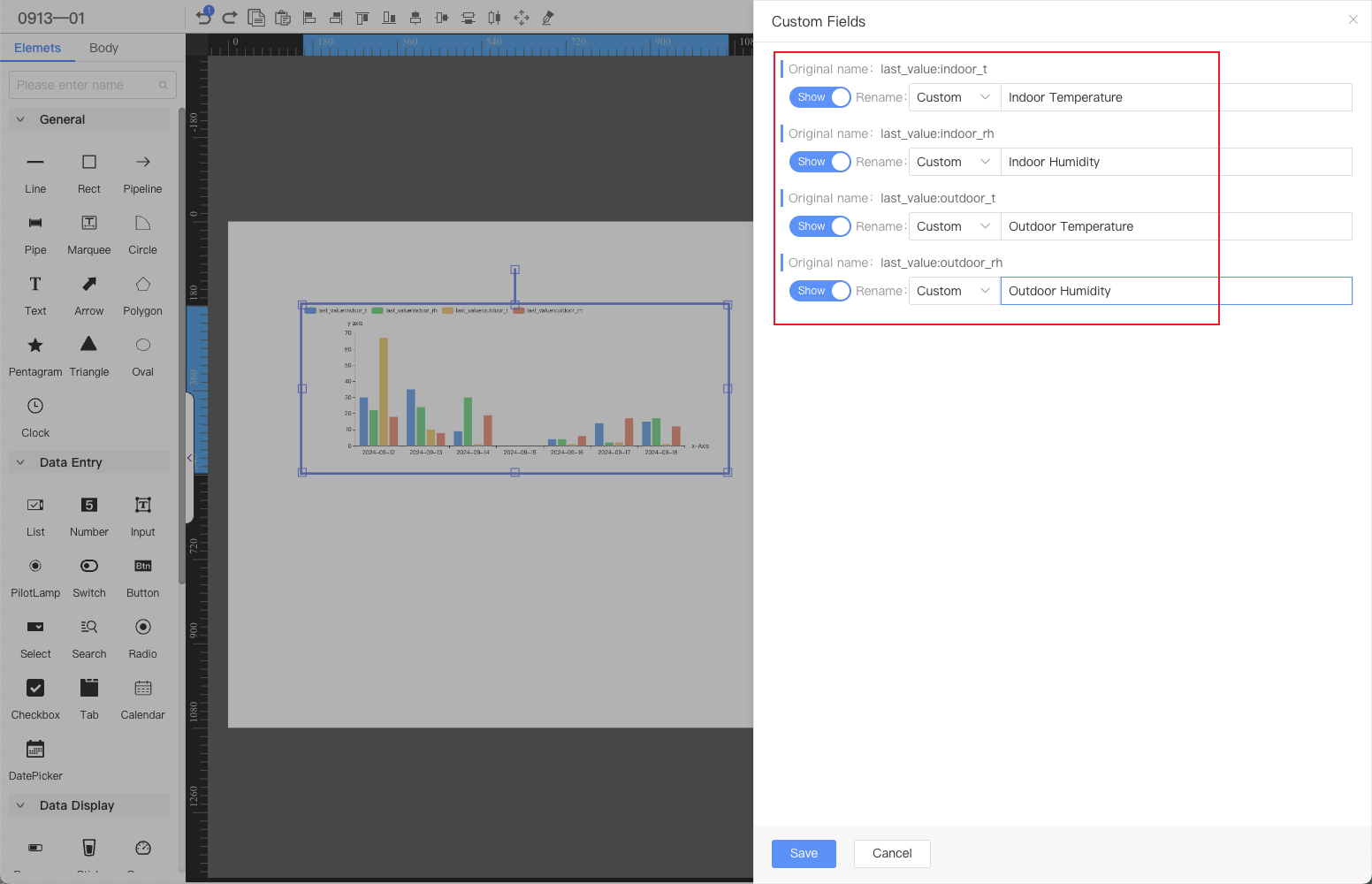This screenshot has height=884, width=1372.
Task: Toggle Show switch for indoor_t field
Action: (x=819, y=97)
